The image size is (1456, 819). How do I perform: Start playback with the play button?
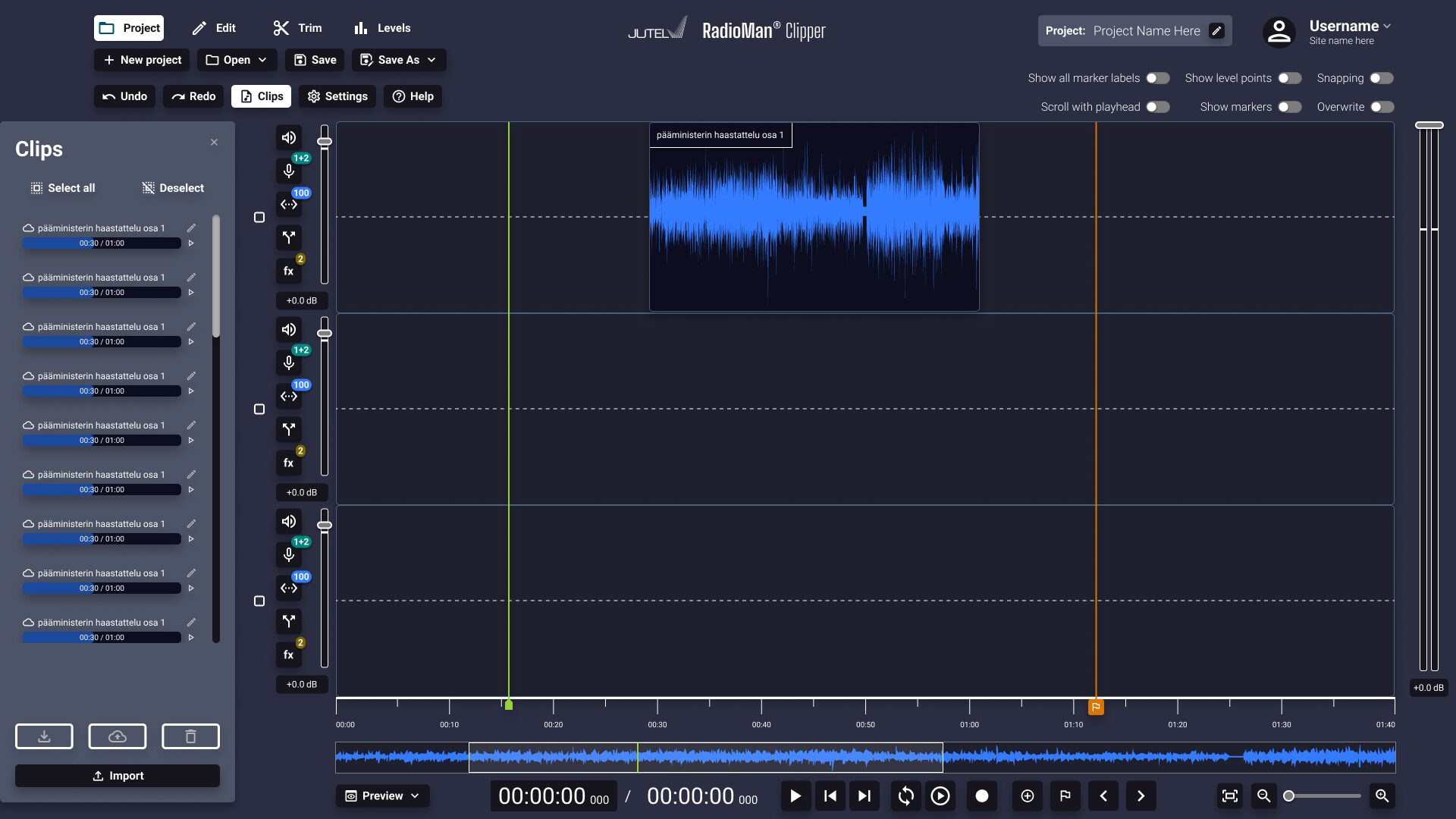coord(795,795)
